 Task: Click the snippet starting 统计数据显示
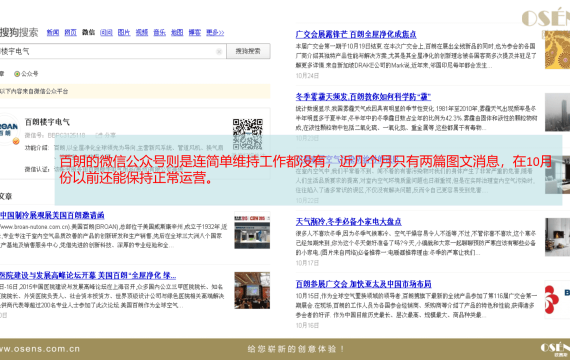[x=416, y=118]
